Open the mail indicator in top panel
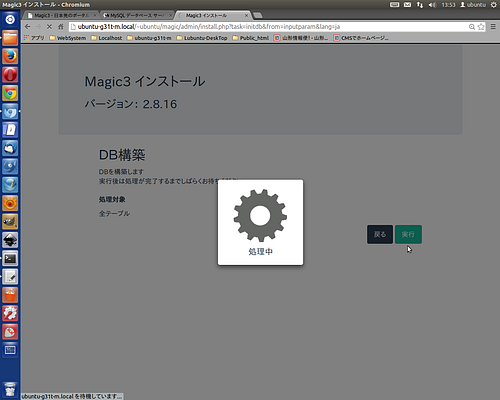 [x=407, y=5]
